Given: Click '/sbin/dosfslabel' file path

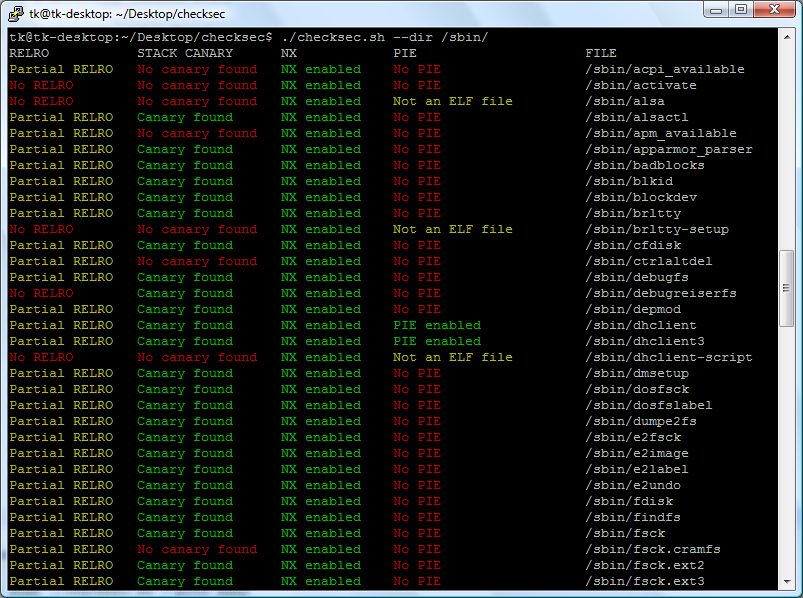Looking at the screenshot, I should click(649, 405).
